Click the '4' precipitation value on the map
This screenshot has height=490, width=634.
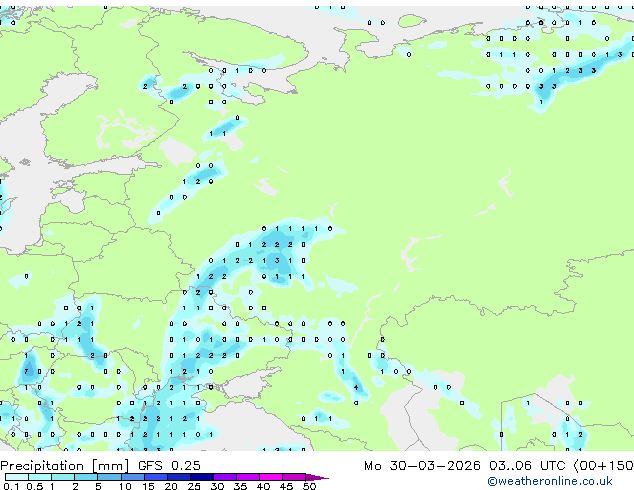pos(356,387)
